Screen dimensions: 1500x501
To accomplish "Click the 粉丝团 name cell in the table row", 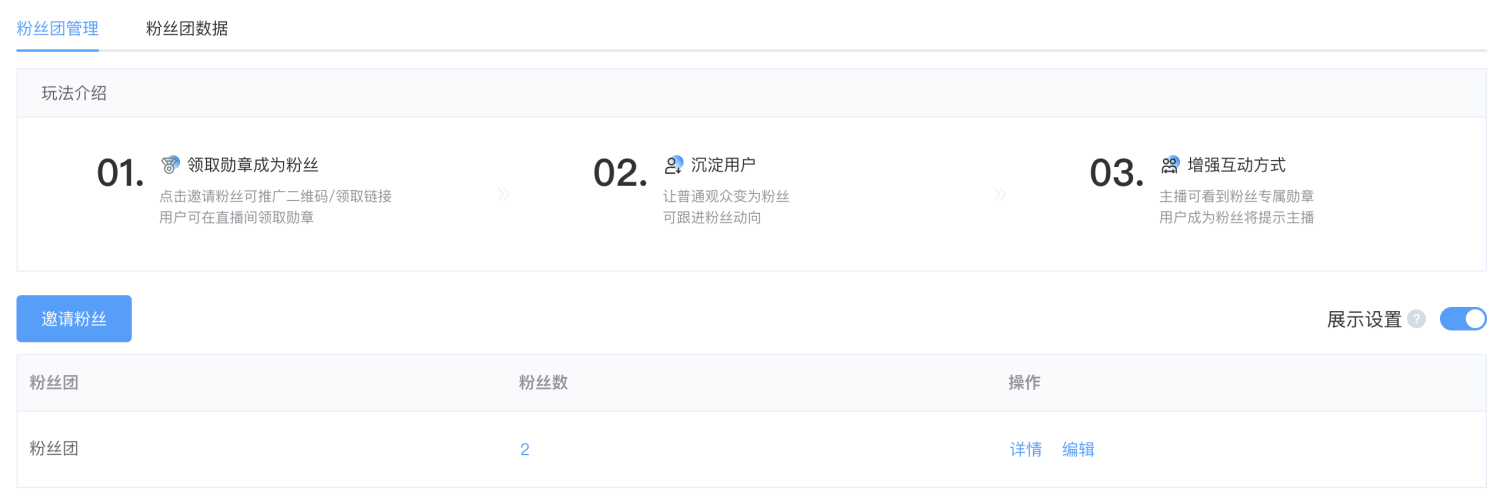I will click(x=54, y=449).
